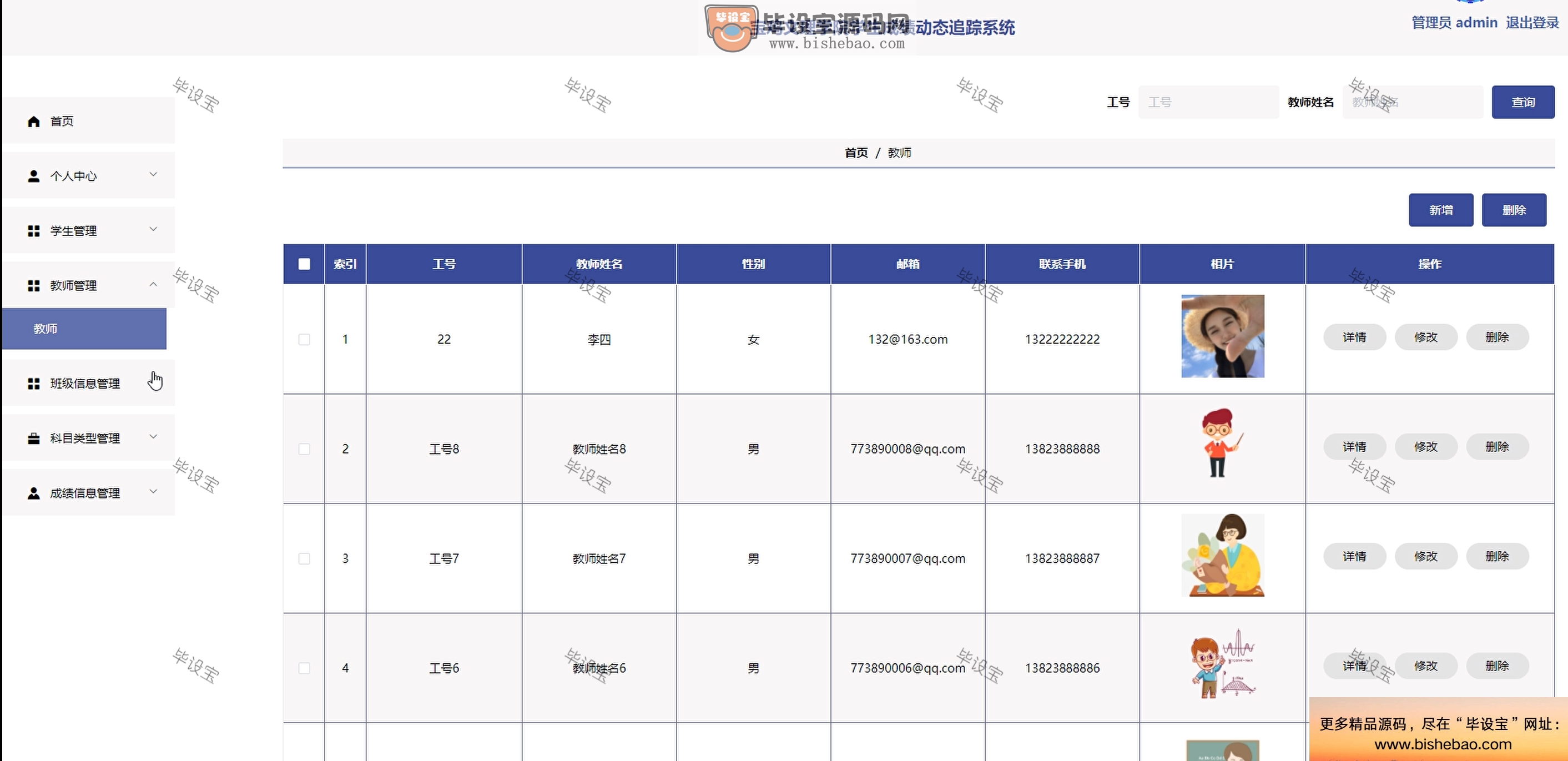Image resolution: width=1568 pixels, height=761 pixels.
Task: Click the 性别 column header
Action: click(x=753, y=264)
